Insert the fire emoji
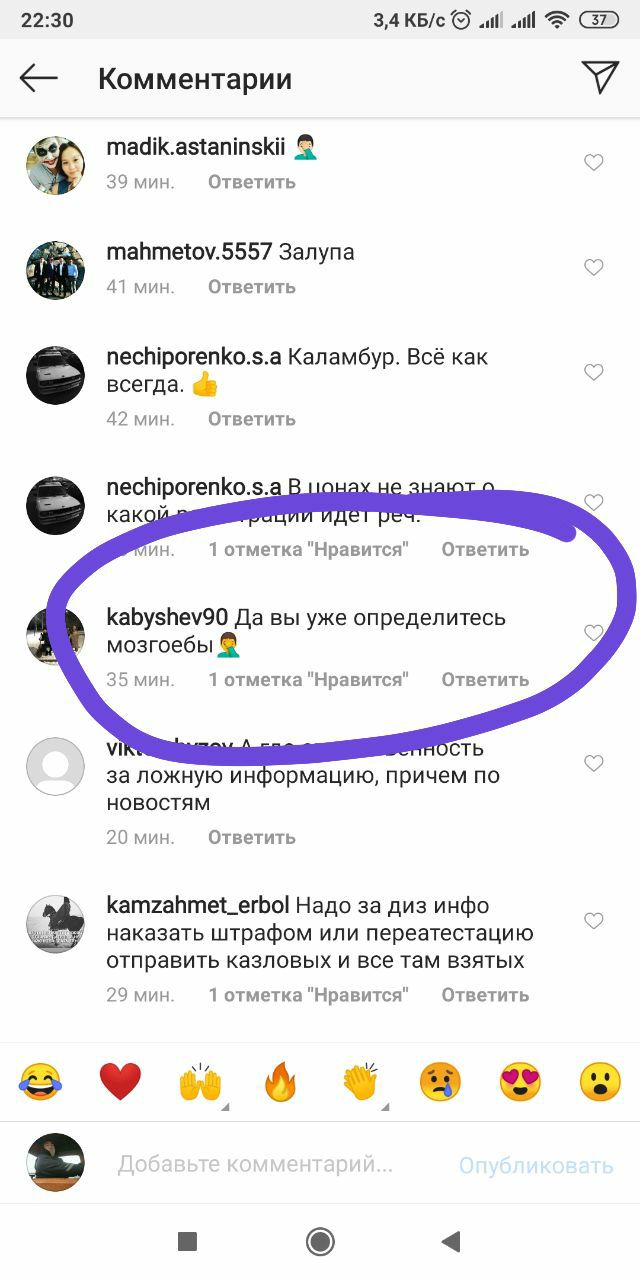The width and height of the screenshot is (640, 1280). (x=280, y=1082)
